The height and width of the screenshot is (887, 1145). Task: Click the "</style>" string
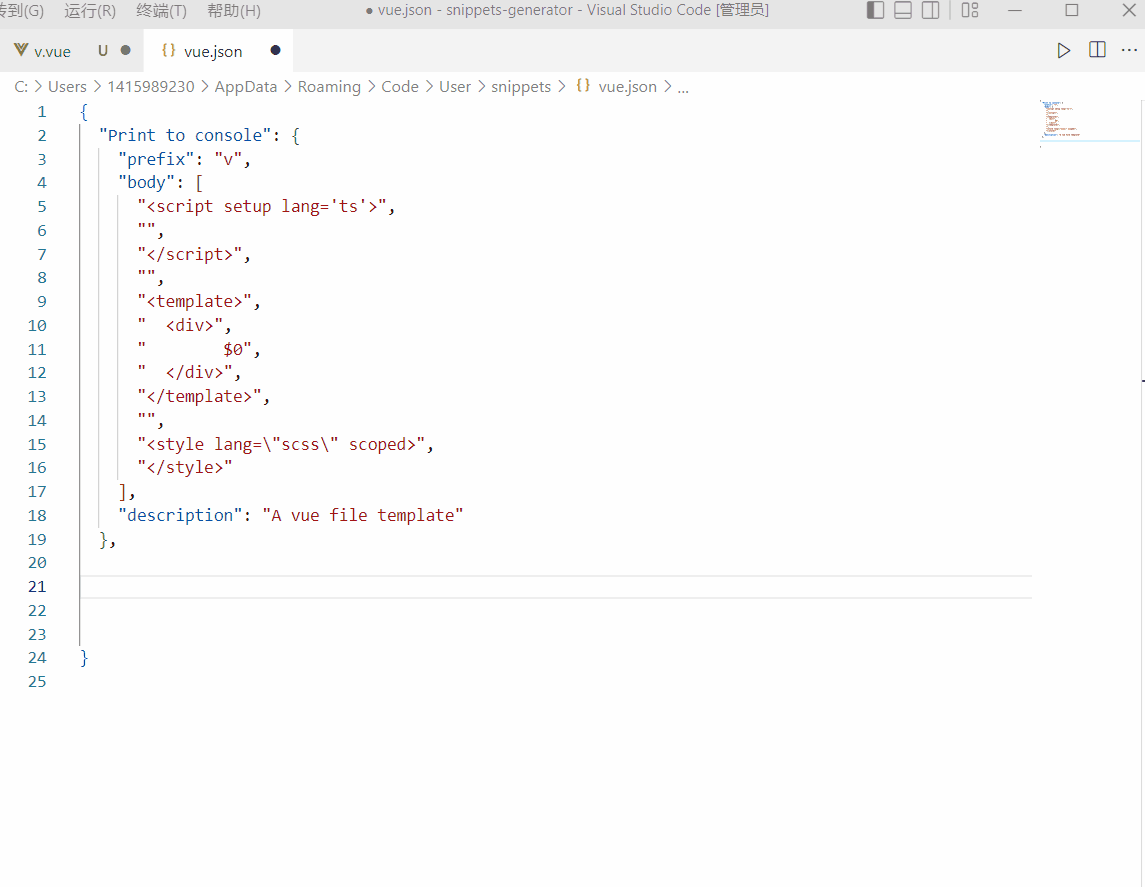(185, 467)
